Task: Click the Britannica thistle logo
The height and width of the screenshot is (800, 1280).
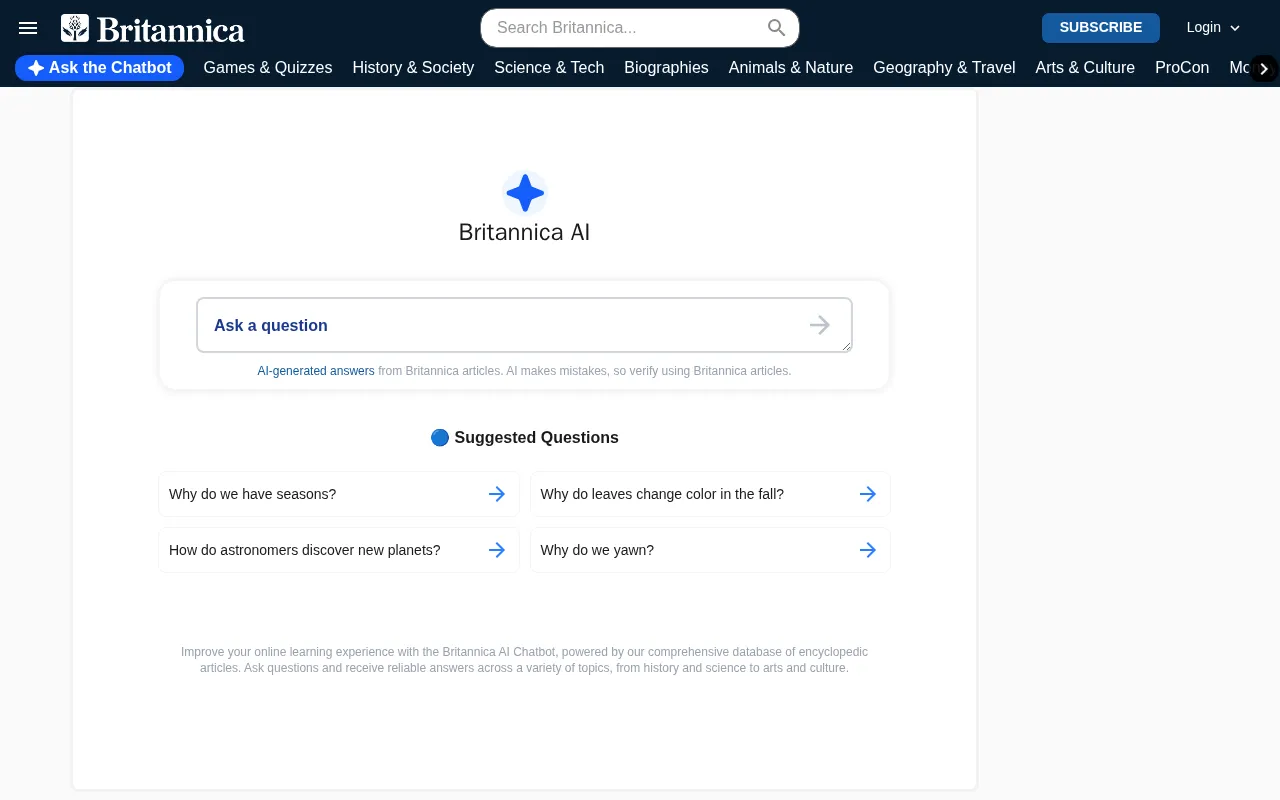Action: (75, 28)
